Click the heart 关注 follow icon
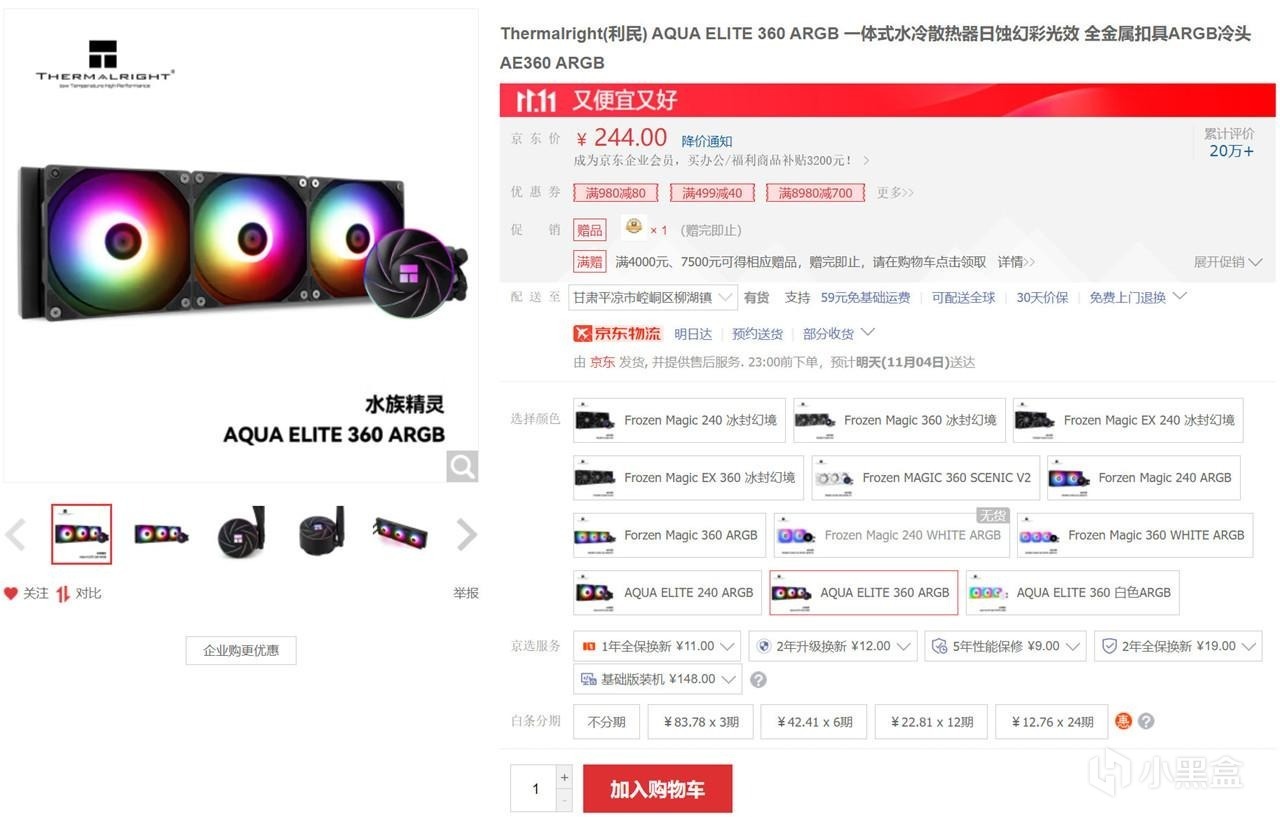Screen dimensions: 1280x817 pos(11,593)
